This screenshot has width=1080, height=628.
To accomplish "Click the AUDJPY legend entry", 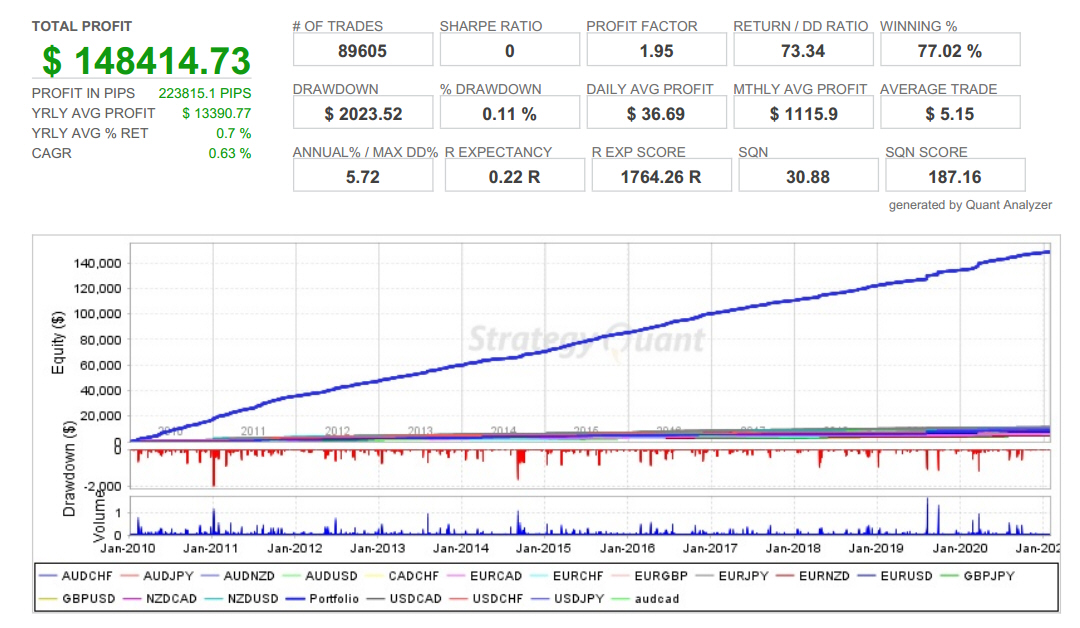I will pyautogui.click(x=157, y=576).
